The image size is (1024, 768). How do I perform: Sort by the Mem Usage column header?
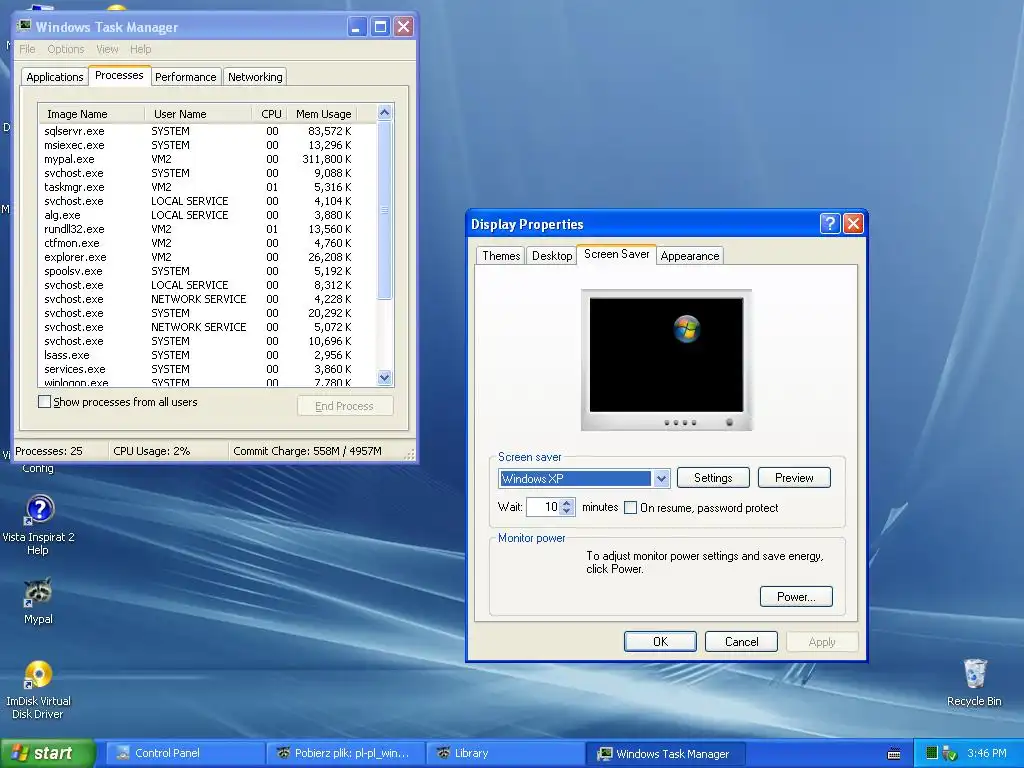tap(323, 114)
